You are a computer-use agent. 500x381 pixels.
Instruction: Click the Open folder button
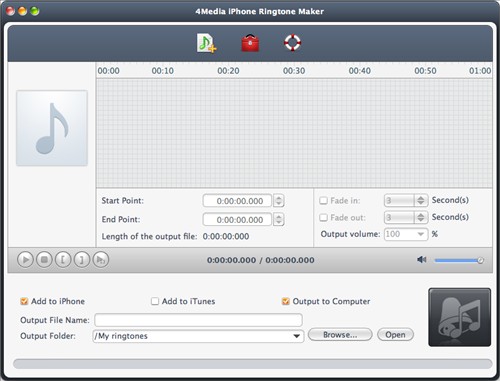395,335
